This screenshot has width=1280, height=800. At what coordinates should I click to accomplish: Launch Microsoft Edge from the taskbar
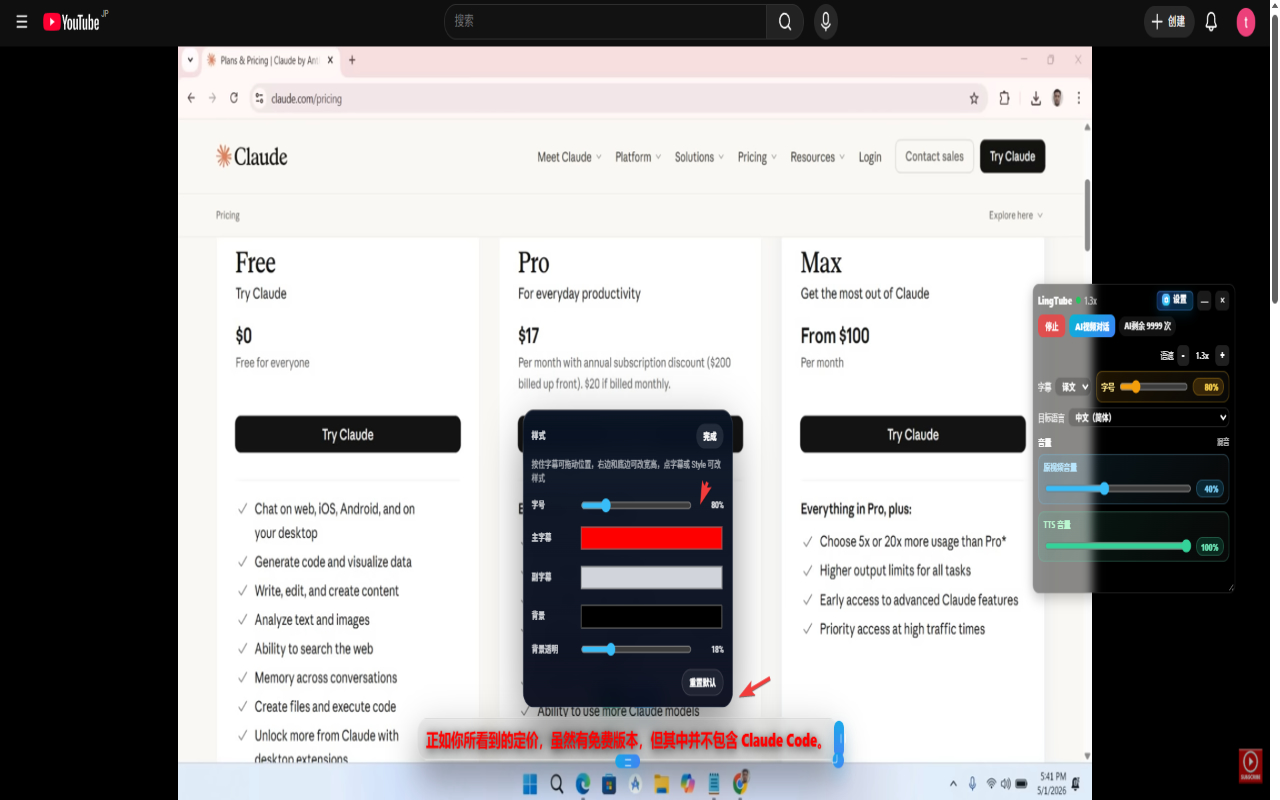[x=583, y=784]
